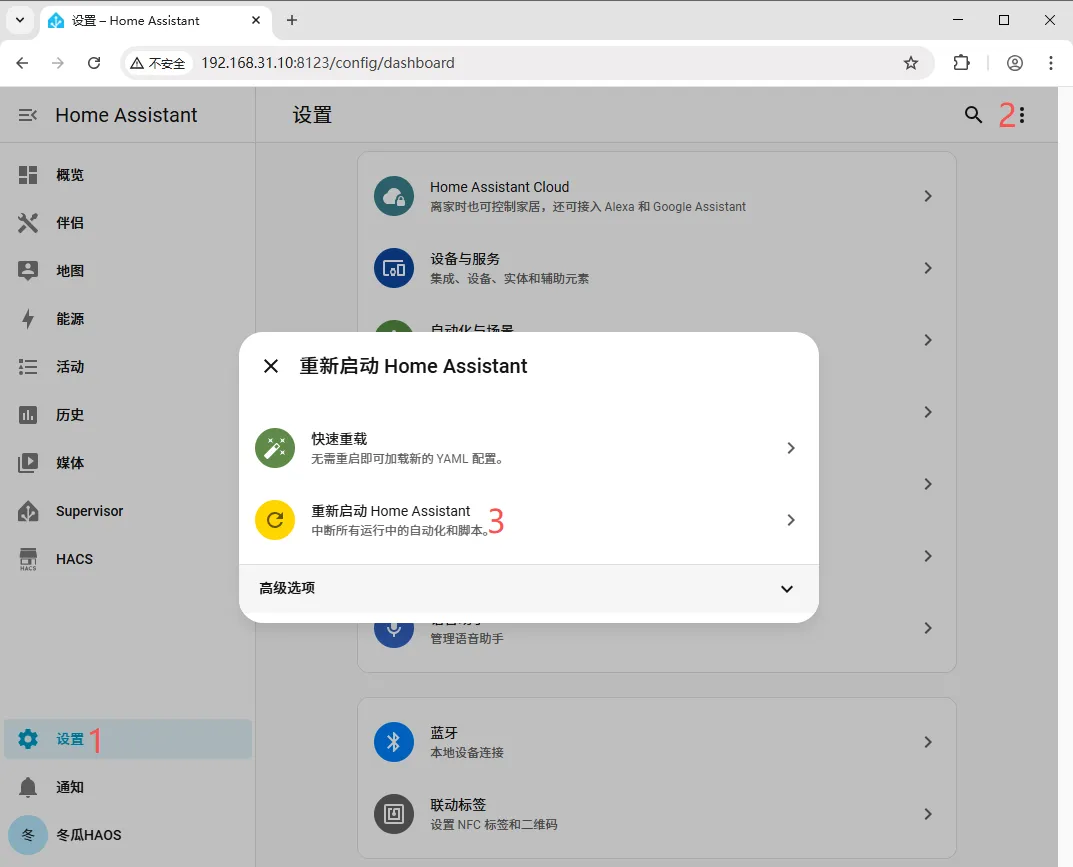Open the 通知 notifications bell icon
Screen dimensions: 1073x867
pos(27,787)
